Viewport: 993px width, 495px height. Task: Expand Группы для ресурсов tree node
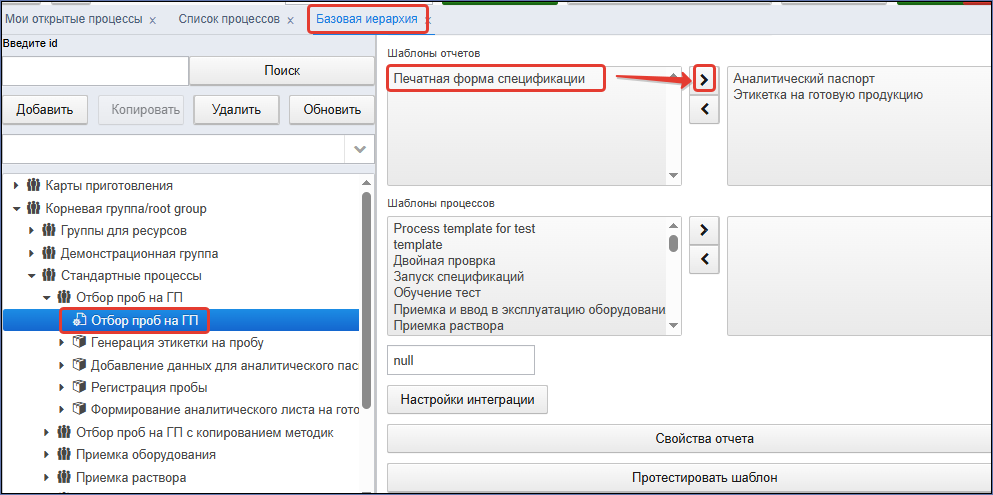(x=32, y=231)
